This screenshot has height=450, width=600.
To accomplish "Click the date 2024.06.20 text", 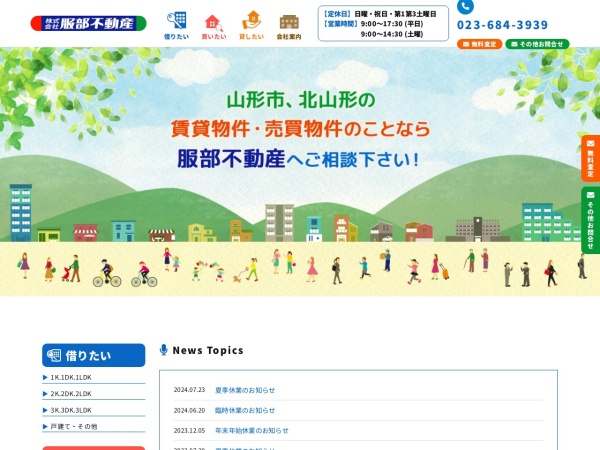I will 189,411.
